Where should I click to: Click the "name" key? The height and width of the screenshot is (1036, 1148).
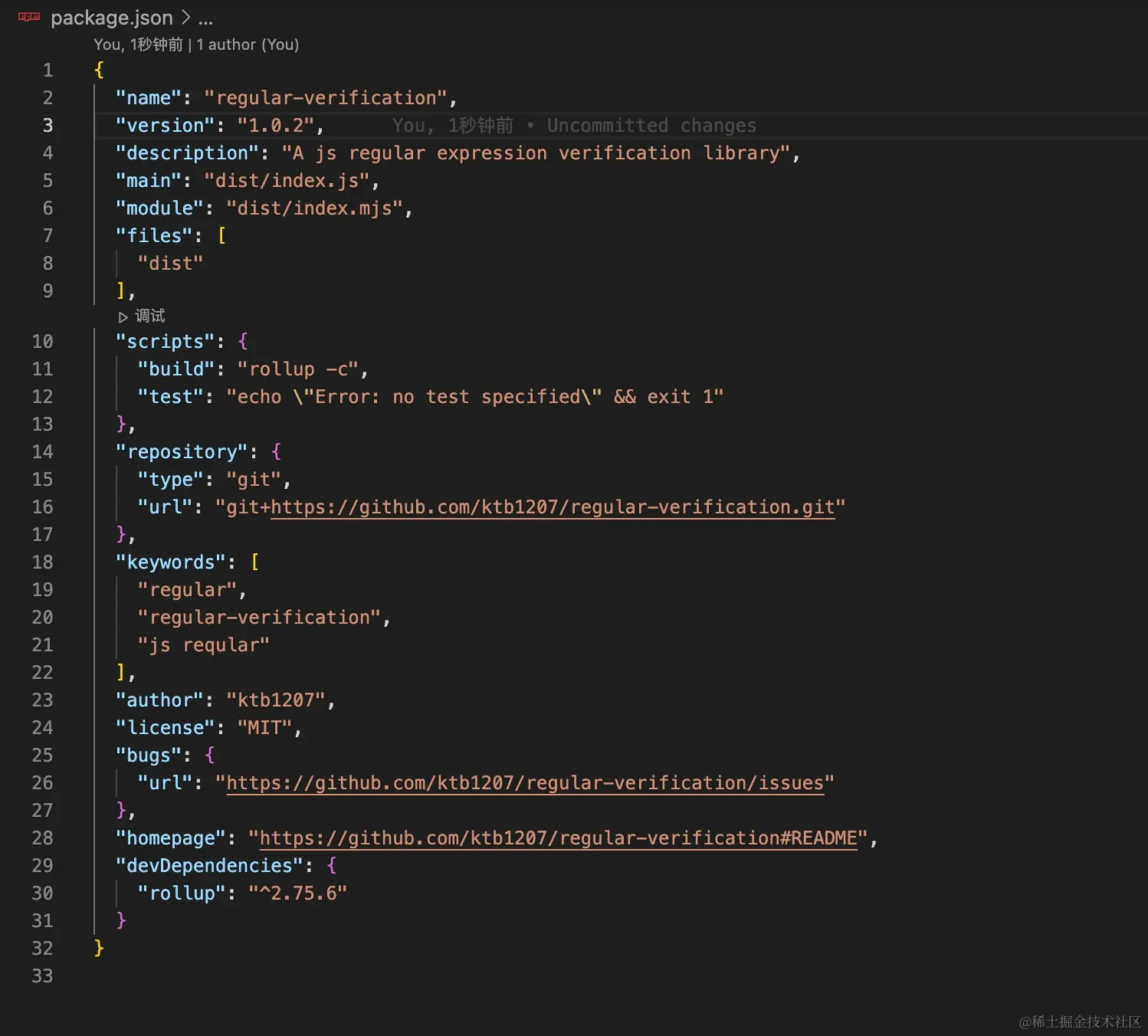click(149, 98)
